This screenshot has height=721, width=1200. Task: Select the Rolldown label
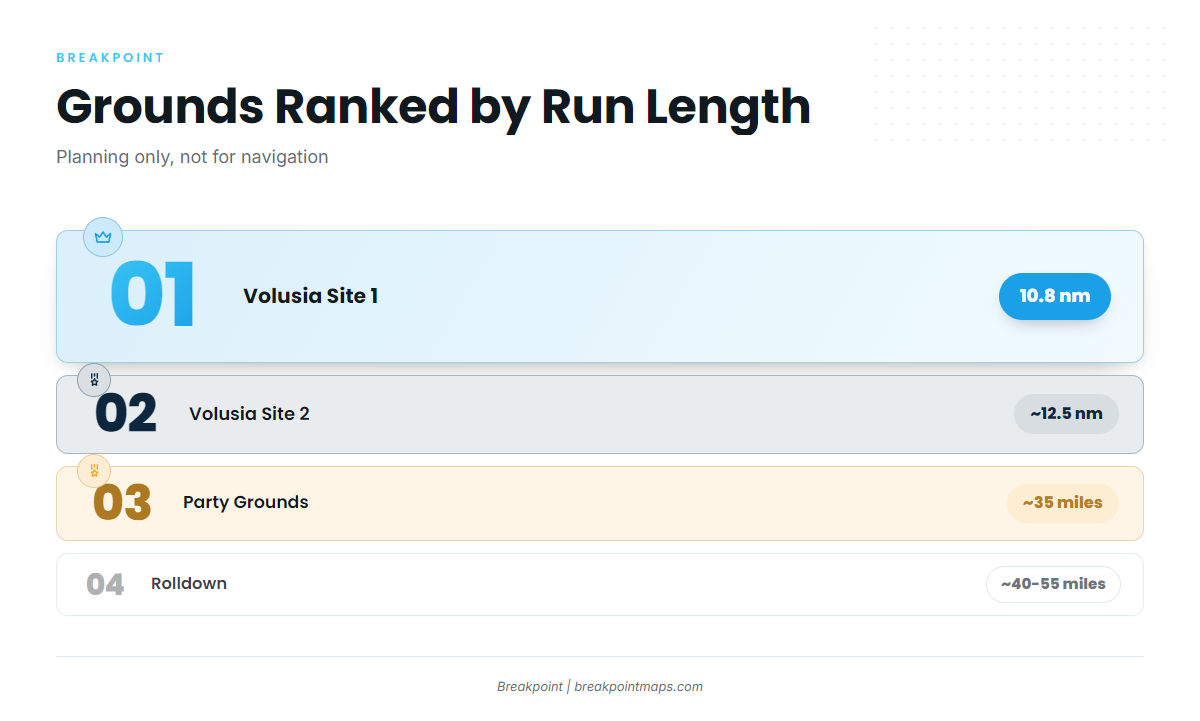[189, 583]
